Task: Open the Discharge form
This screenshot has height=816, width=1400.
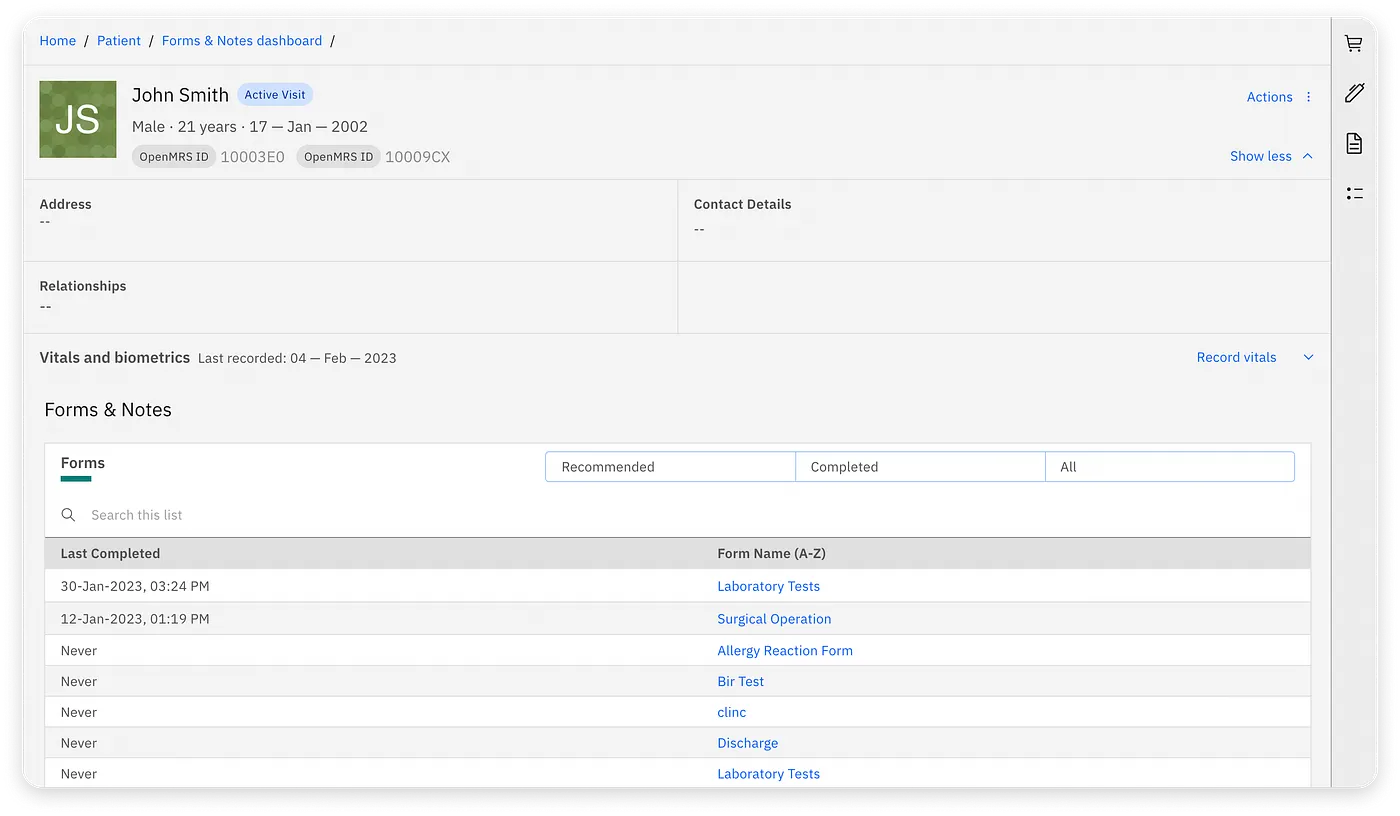Action: pyautogui.click(x=747, y=743)
